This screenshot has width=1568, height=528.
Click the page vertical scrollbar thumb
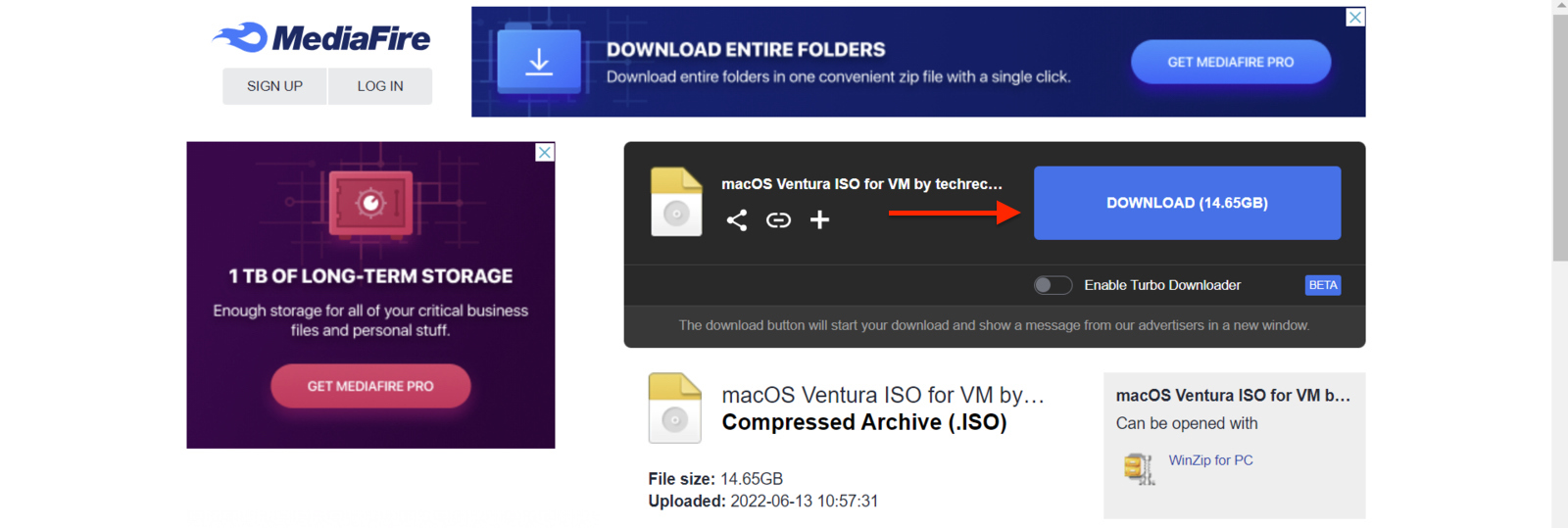[1560, 137]
